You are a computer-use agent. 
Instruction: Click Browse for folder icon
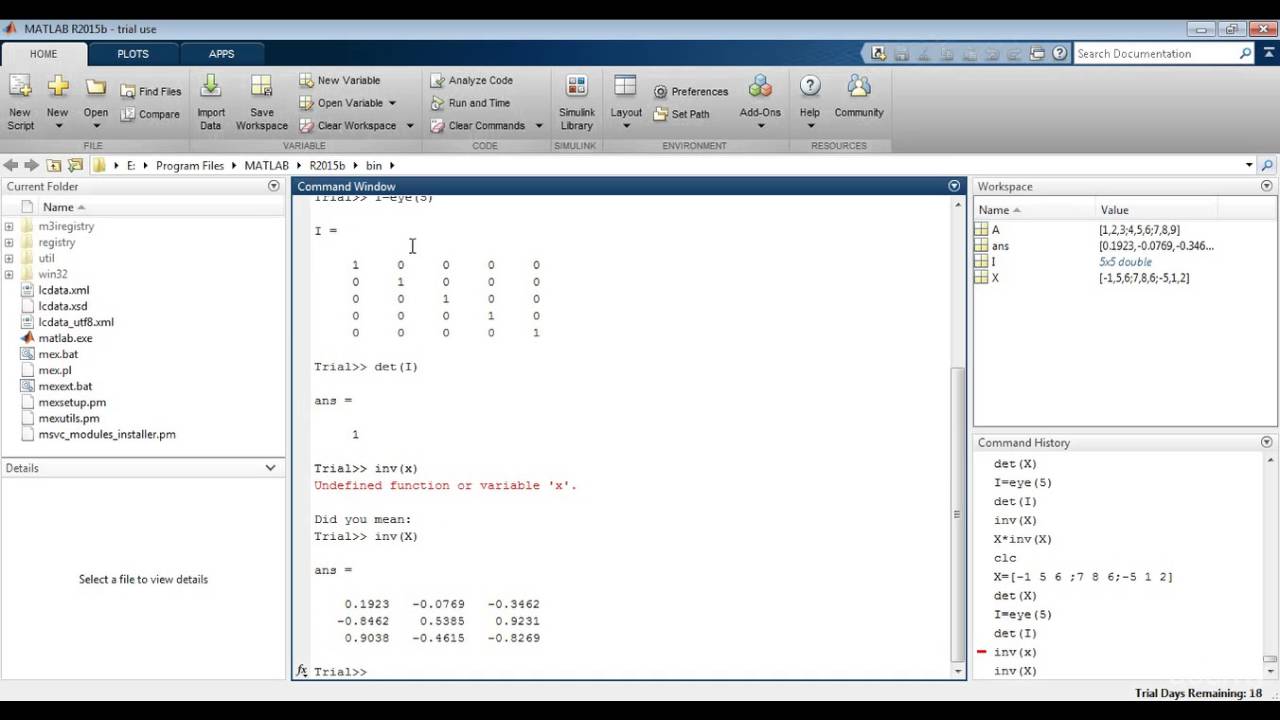(x=75, y=165)
